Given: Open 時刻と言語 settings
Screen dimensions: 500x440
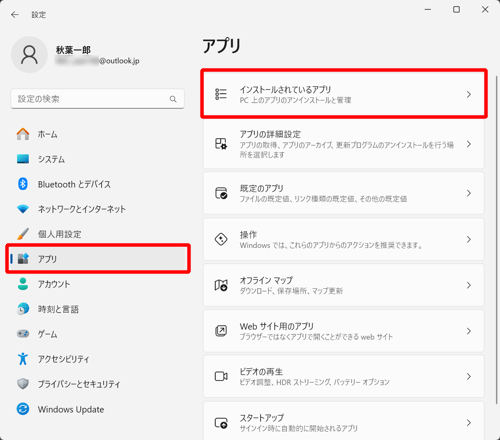Looking at the screenshot, I should (97, 309).
